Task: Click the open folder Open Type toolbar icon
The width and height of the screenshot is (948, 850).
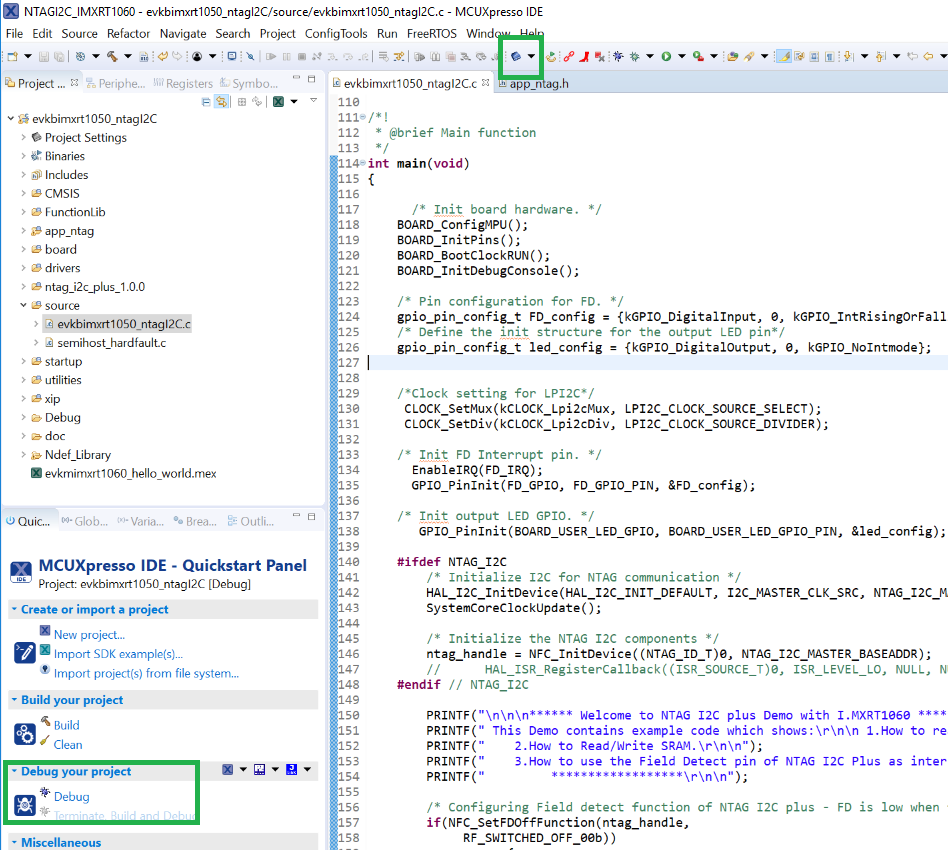Action: click(733, 56)
